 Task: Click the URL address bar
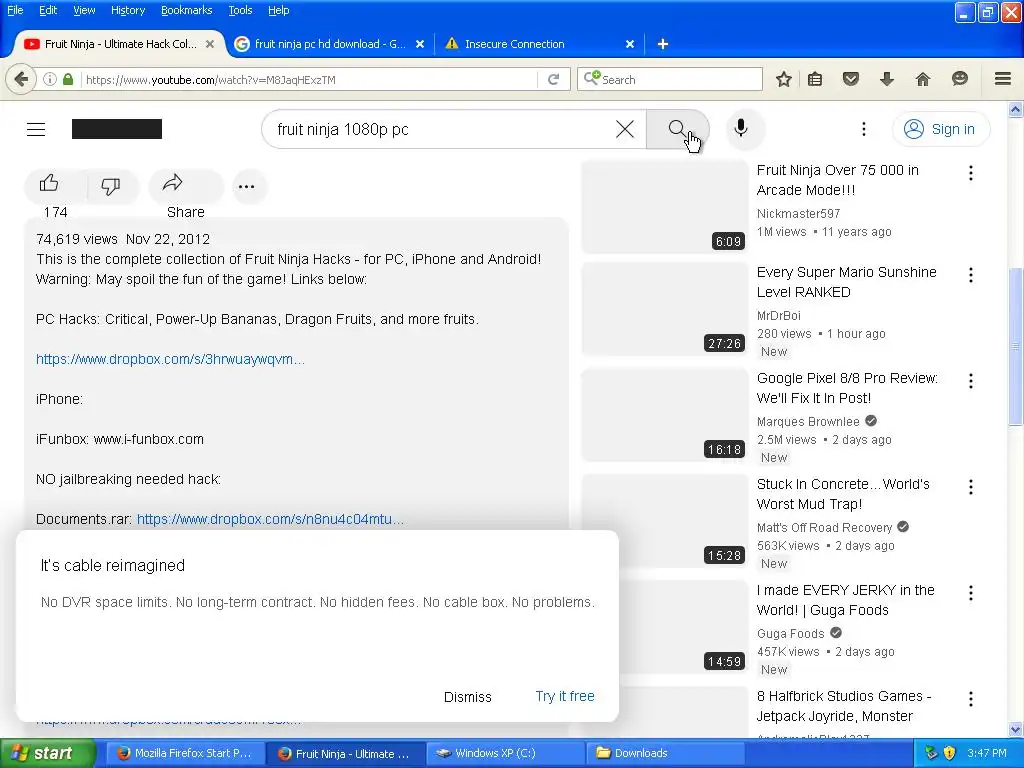[307, 79]
